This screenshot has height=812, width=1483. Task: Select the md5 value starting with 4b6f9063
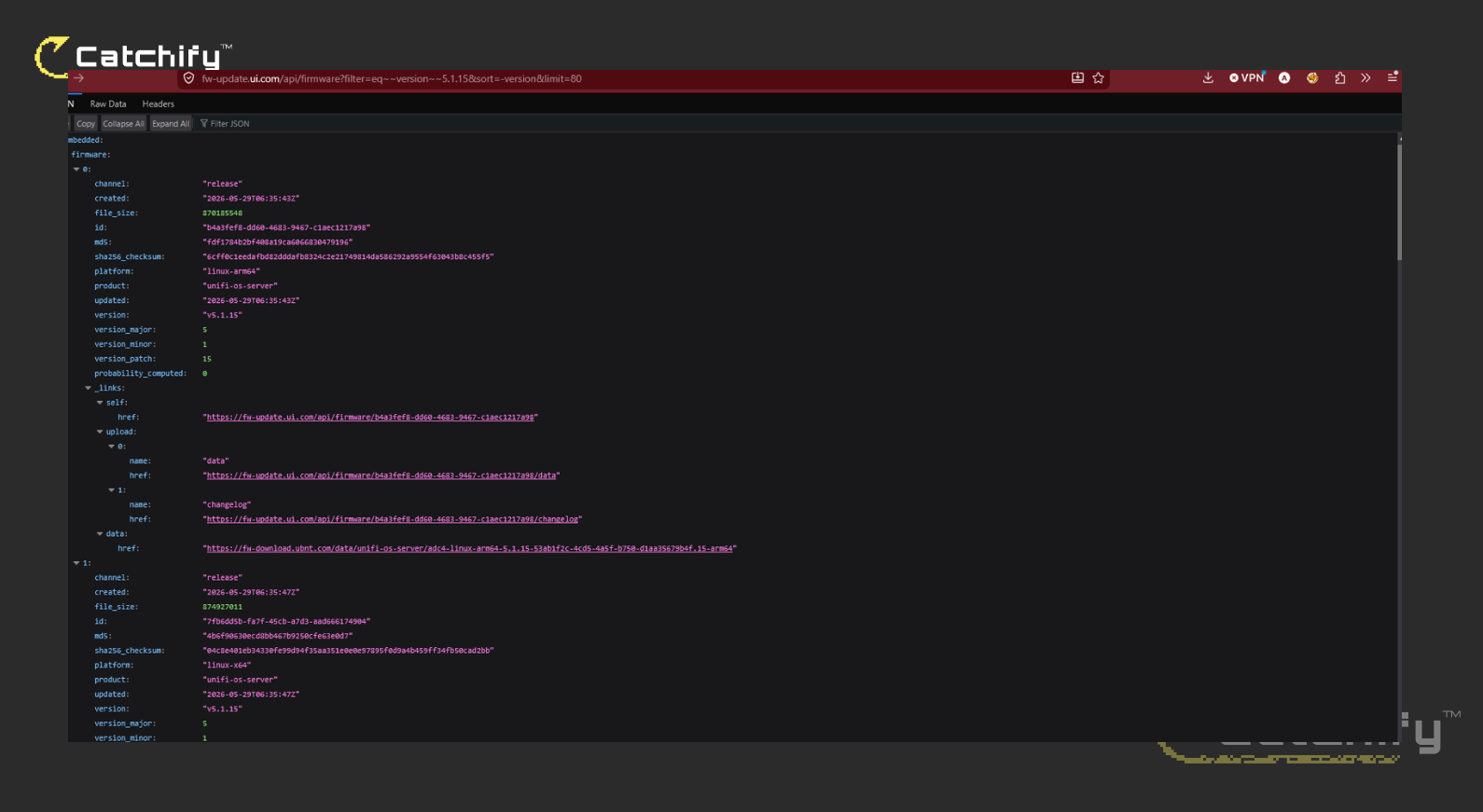tap(278, 636)
